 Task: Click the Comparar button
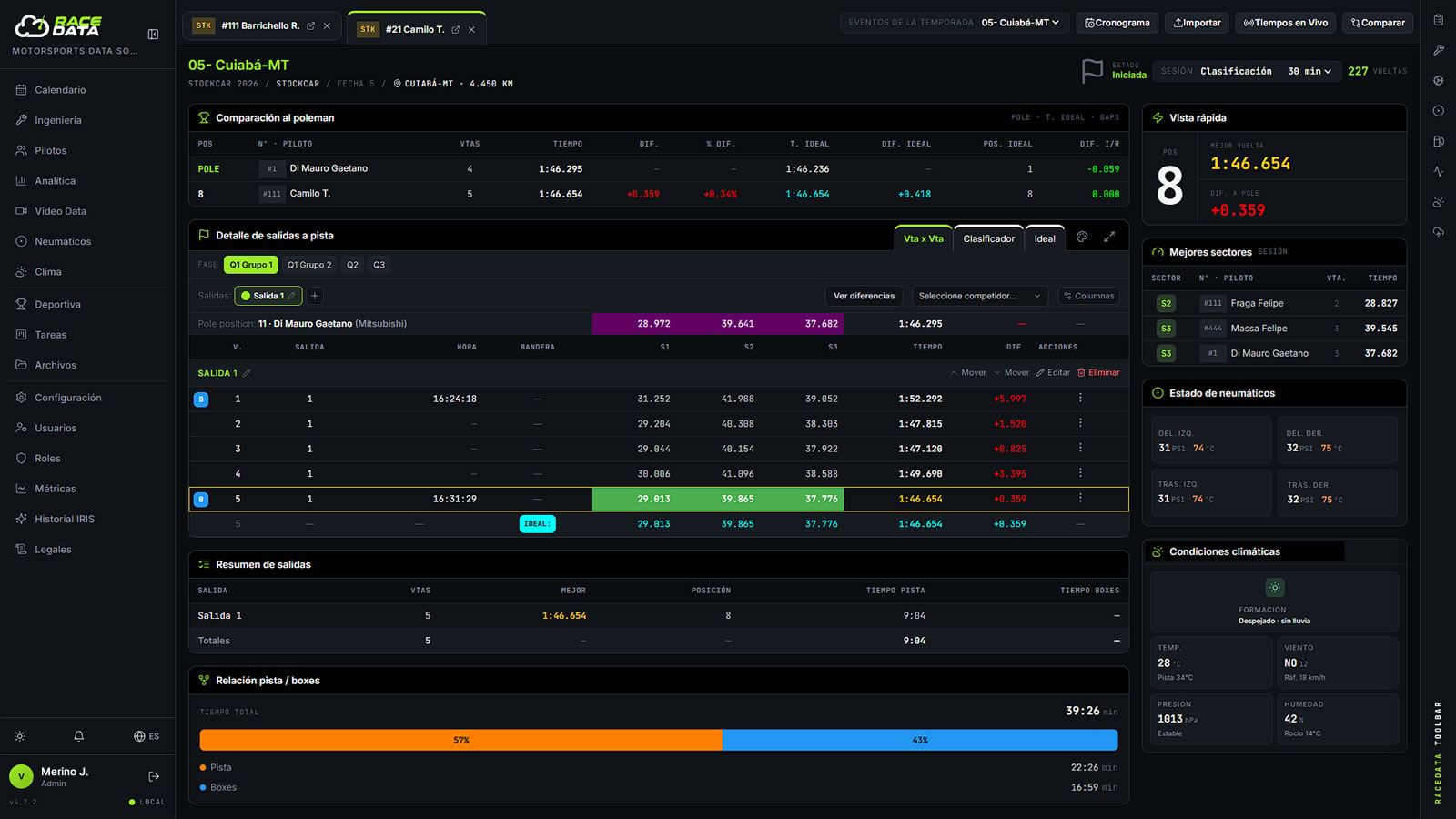[x=1378, y=23]
